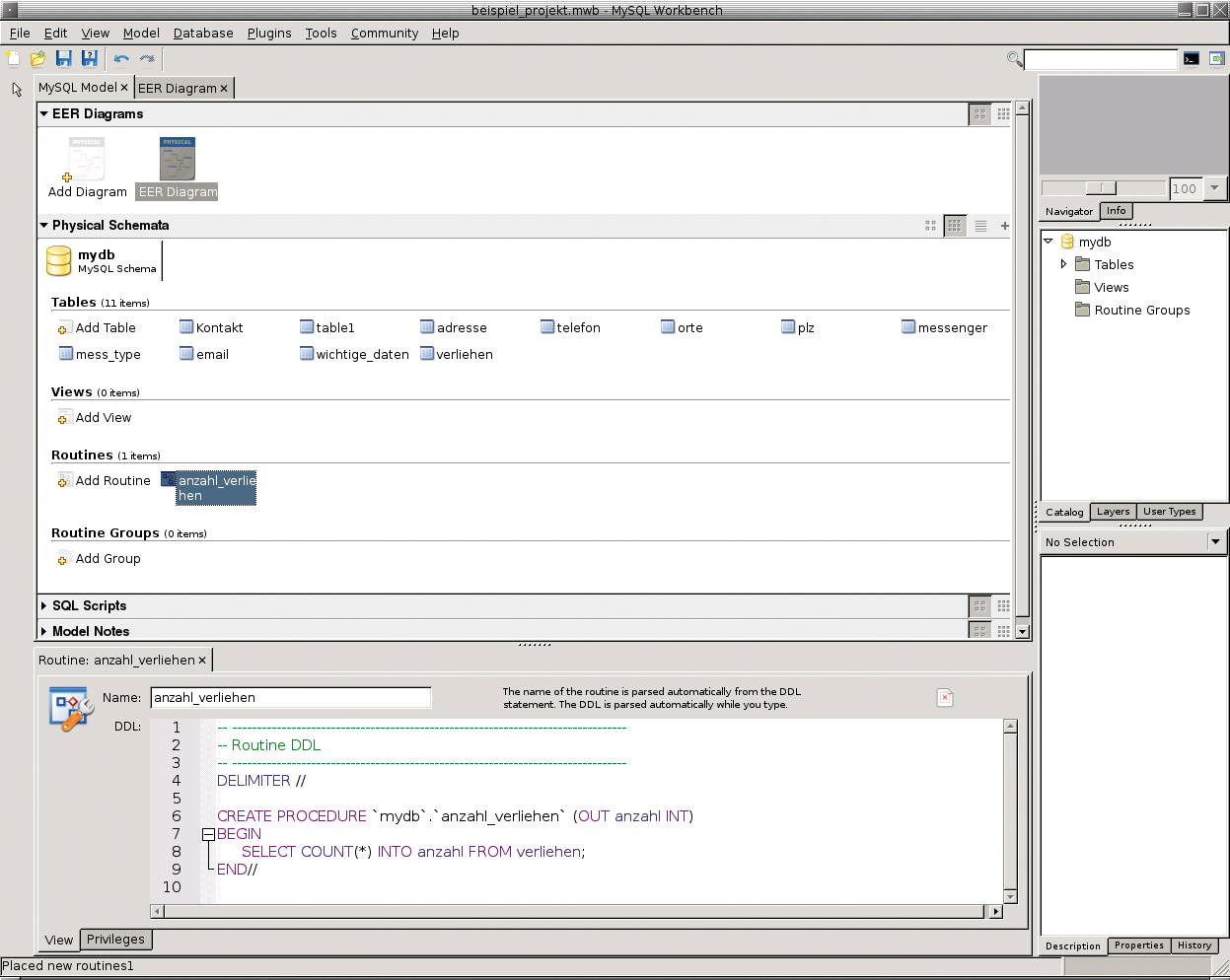Click the search text field
Image resolution: width=1230 pixels, height=980 pixels.
1101,60
